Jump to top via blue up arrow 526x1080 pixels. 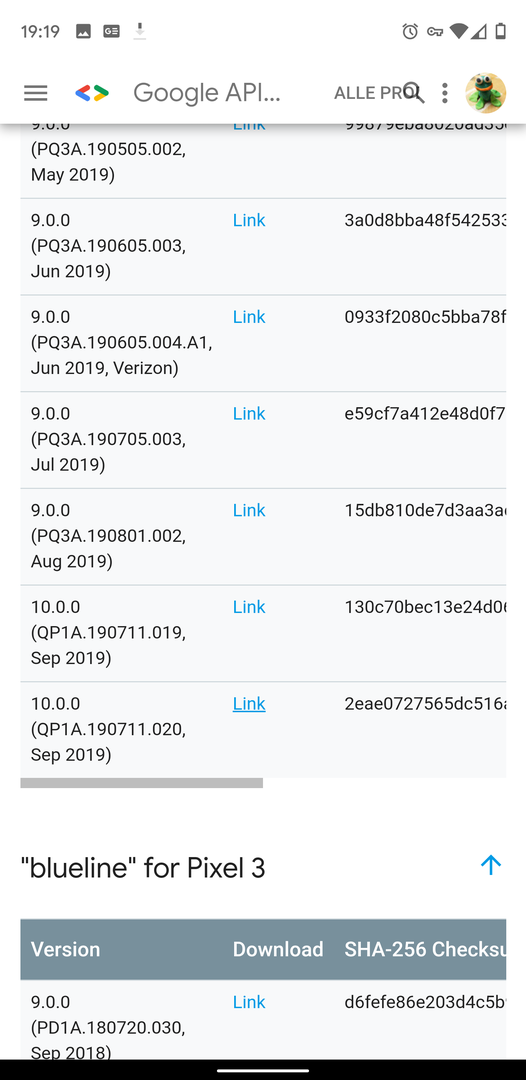click(491, 865)
